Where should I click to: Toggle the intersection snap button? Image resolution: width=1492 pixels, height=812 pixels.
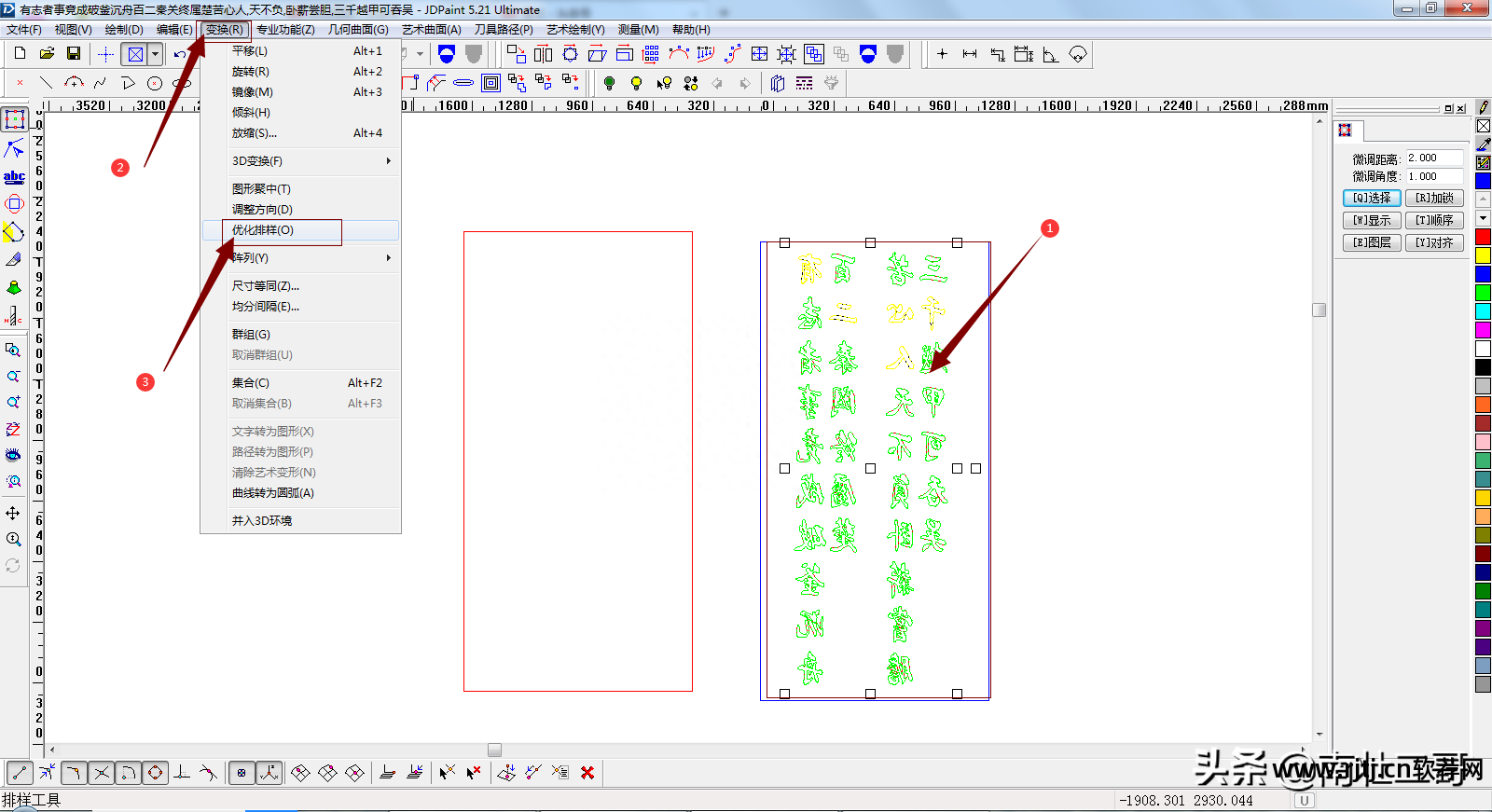(x=102, y=772)
